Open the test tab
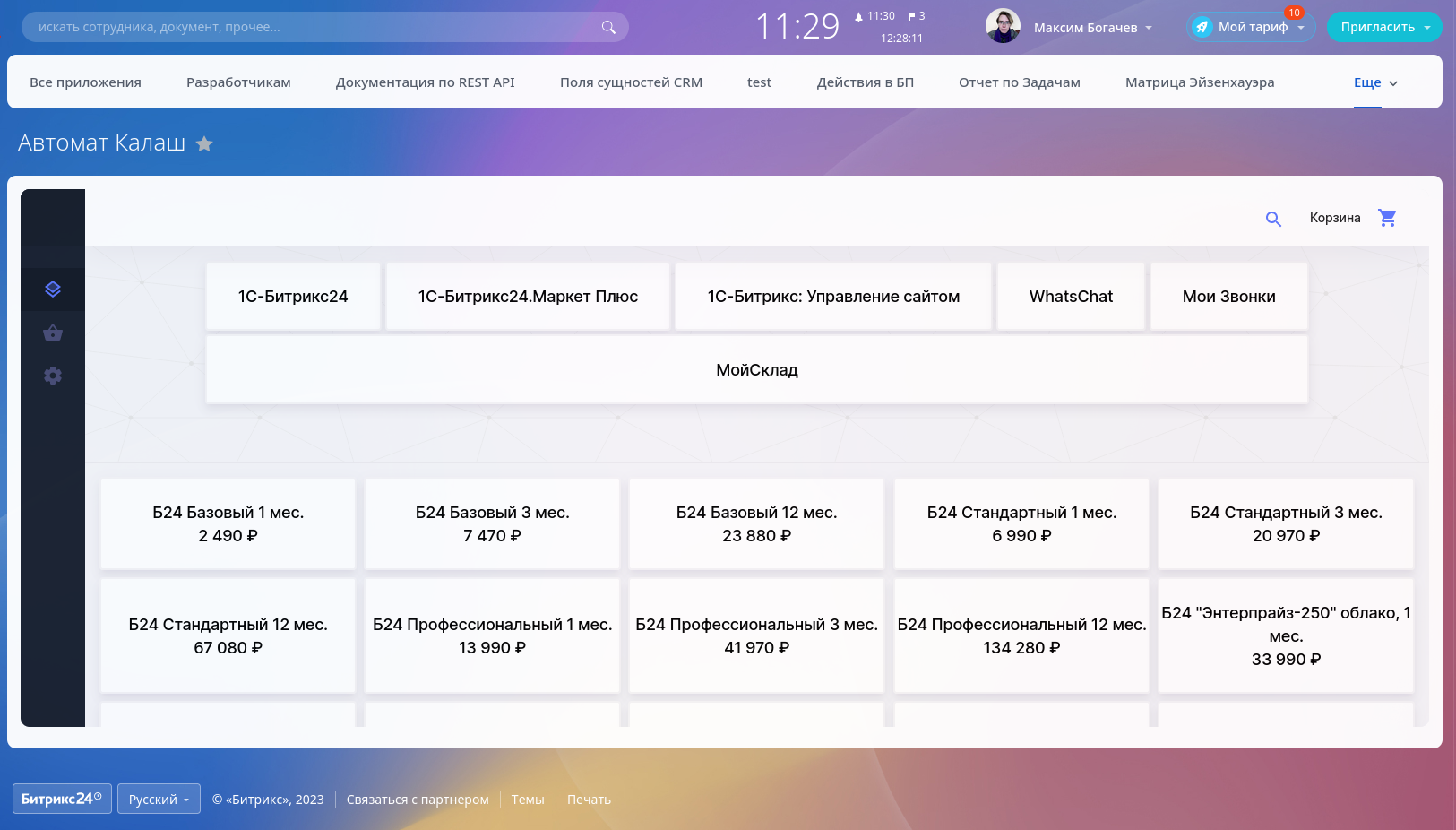Screen dimensions: 1456x830 pos(759,82)
